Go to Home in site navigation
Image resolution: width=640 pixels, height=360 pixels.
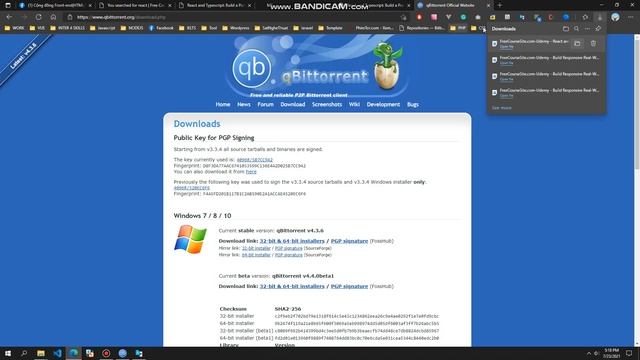[x=223, y=104]
